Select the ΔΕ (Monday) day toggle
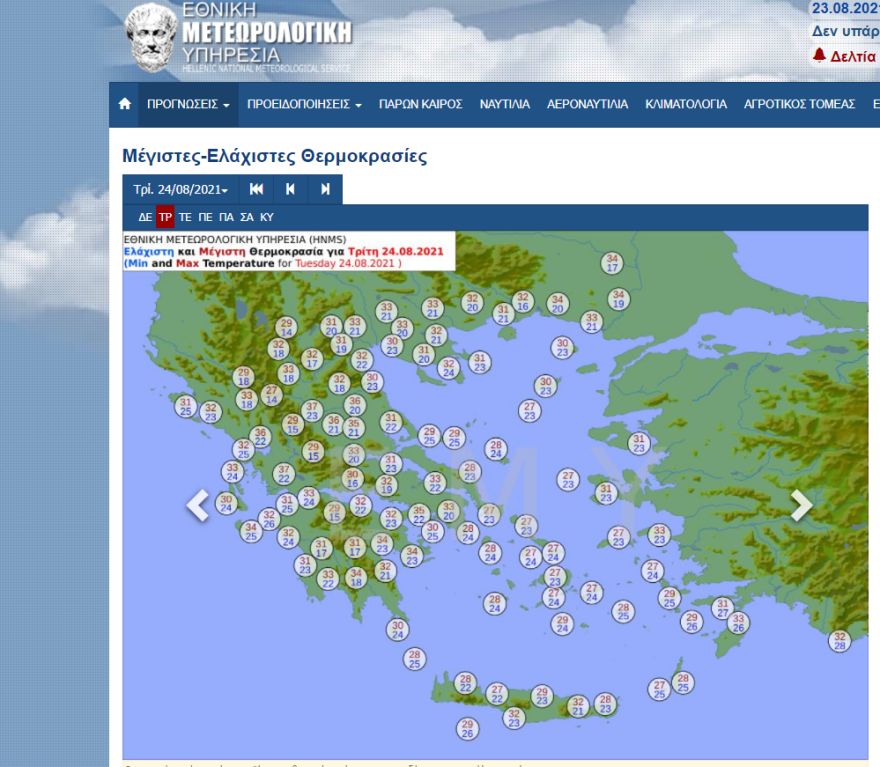 click(x=145, y=217)
